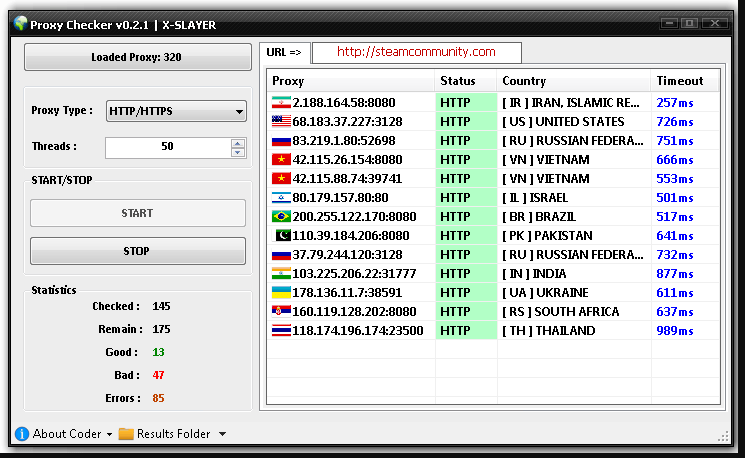Viewport: 745px width, 458px height.
Task: Minimize the Proxy Checker window
Action: [669, 23]
